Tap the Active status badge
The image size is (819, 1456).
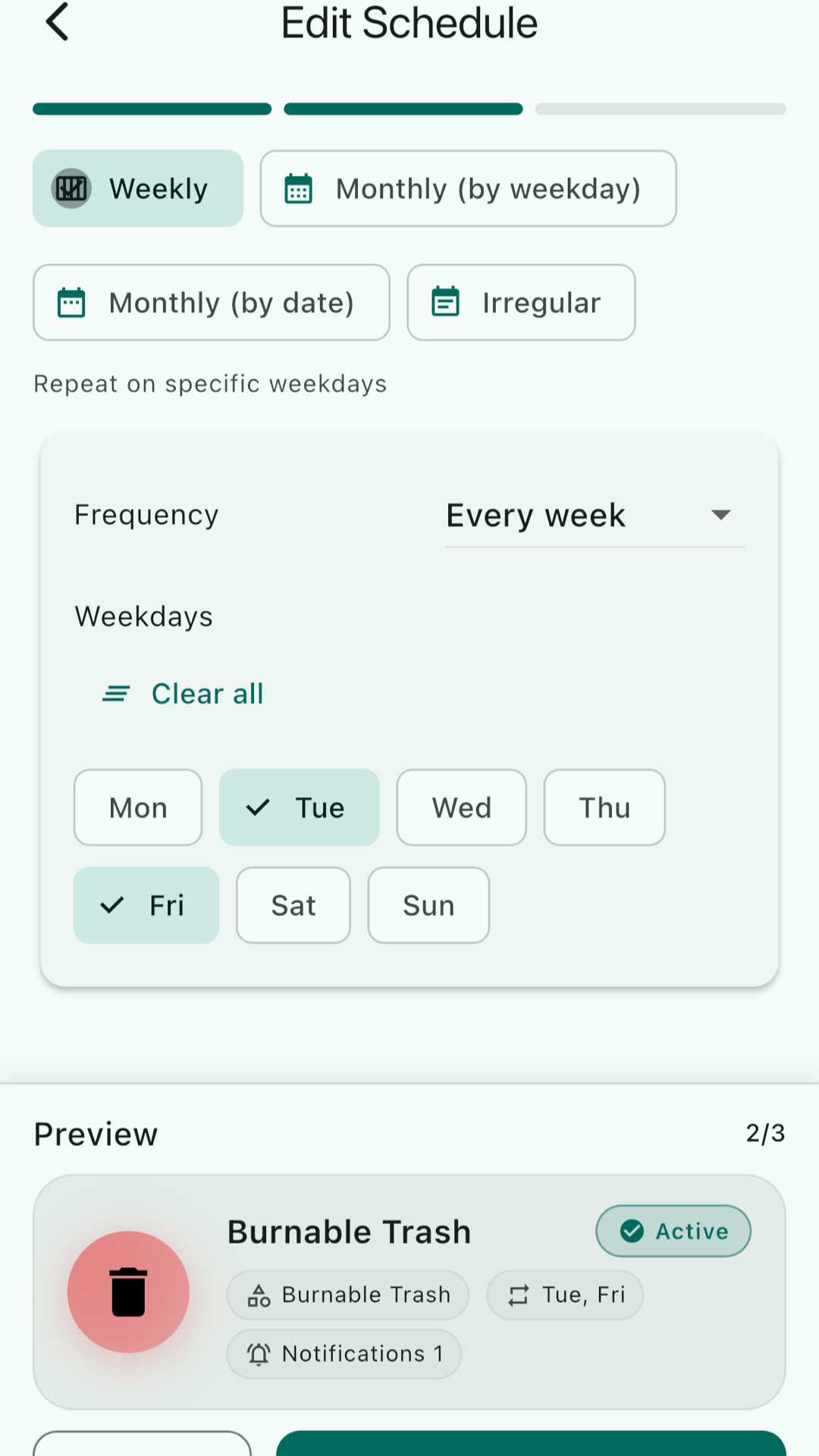point(673,1231)
